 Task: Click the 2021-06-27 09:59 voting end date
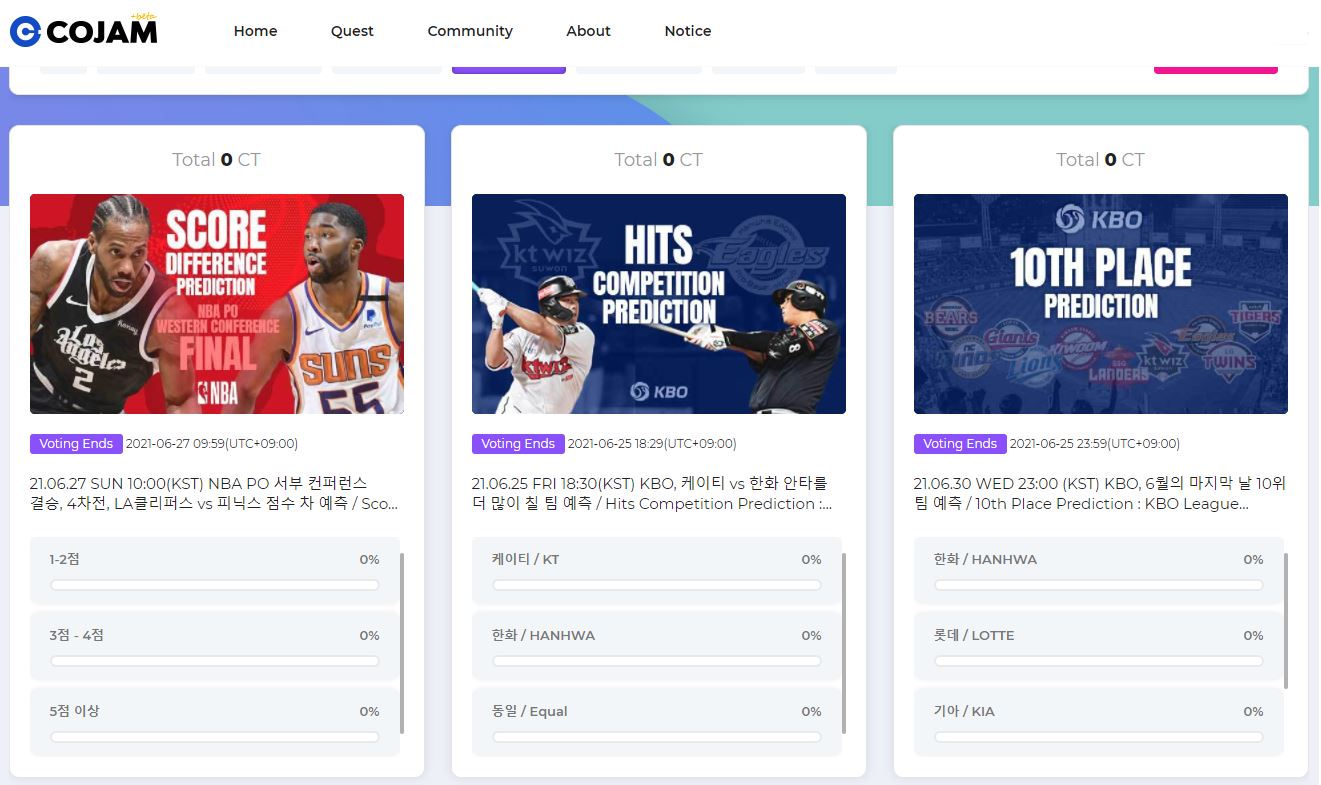click(212, 444)
